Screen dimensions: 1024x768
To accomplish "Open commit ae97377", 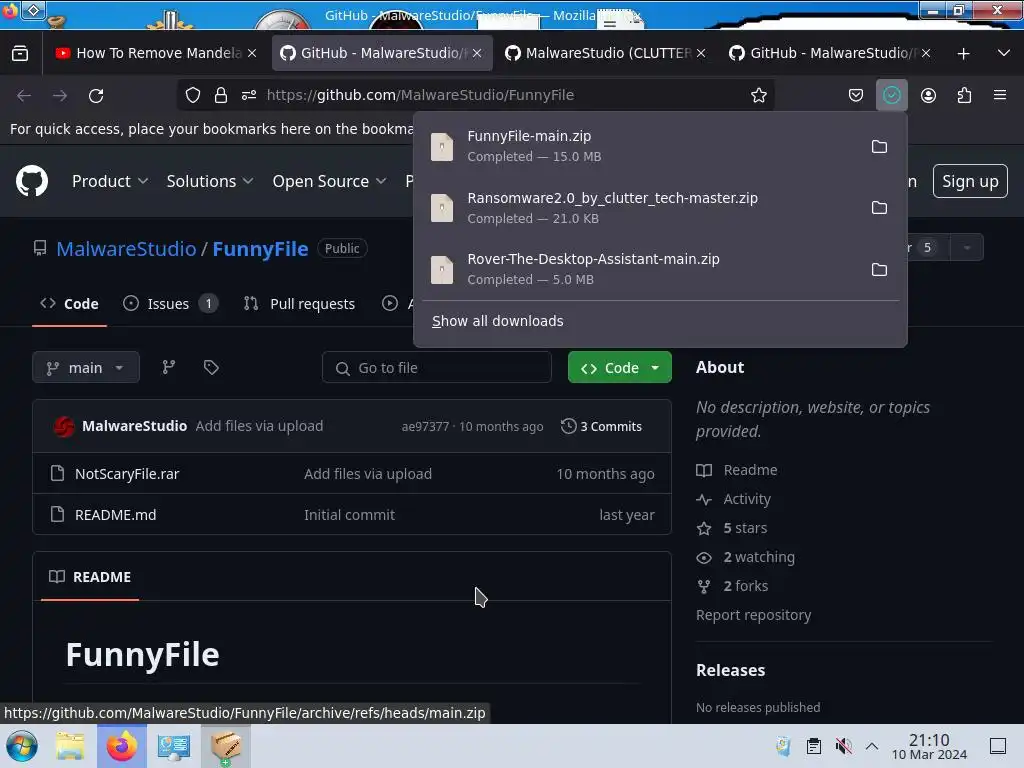I will click(425, 426).
